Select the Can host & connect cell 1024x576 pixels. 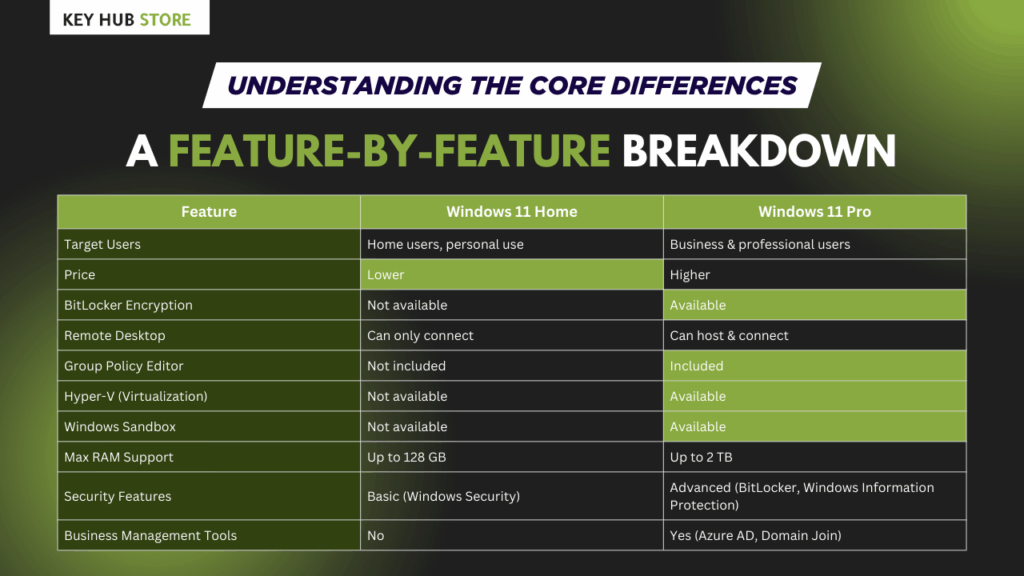click(x=729, y=336)
